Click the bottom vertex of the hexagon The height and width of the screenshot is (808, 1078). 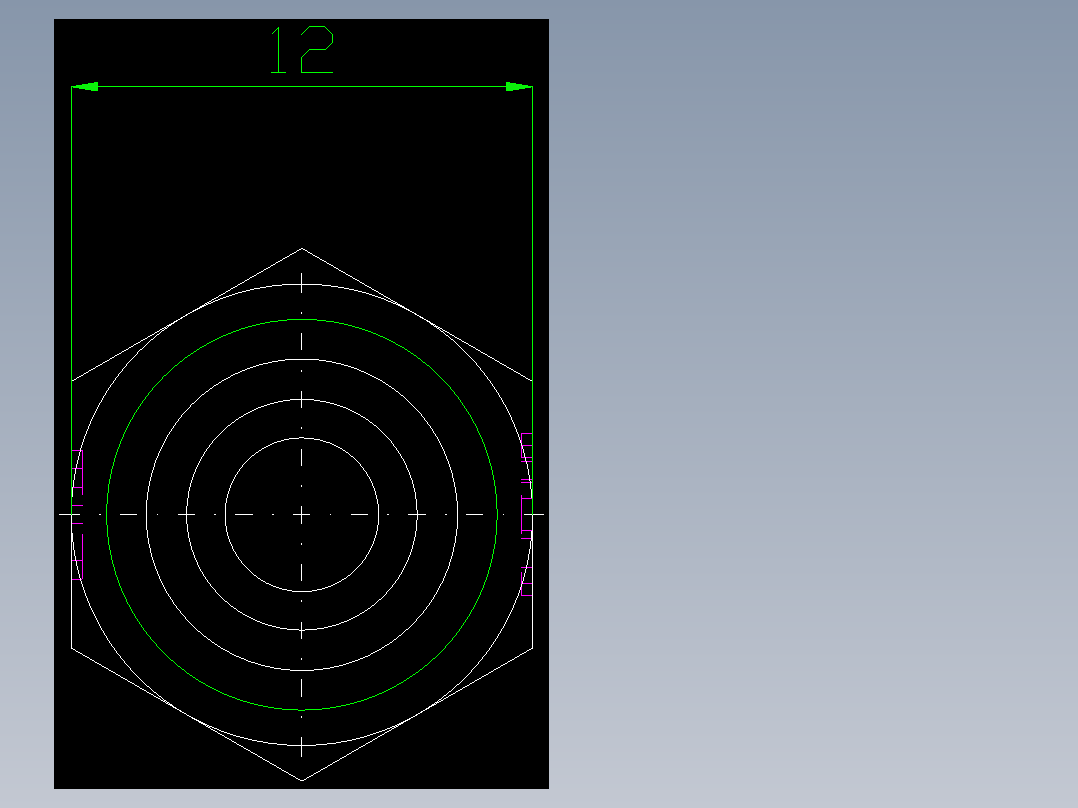click(x=302, y=780)
